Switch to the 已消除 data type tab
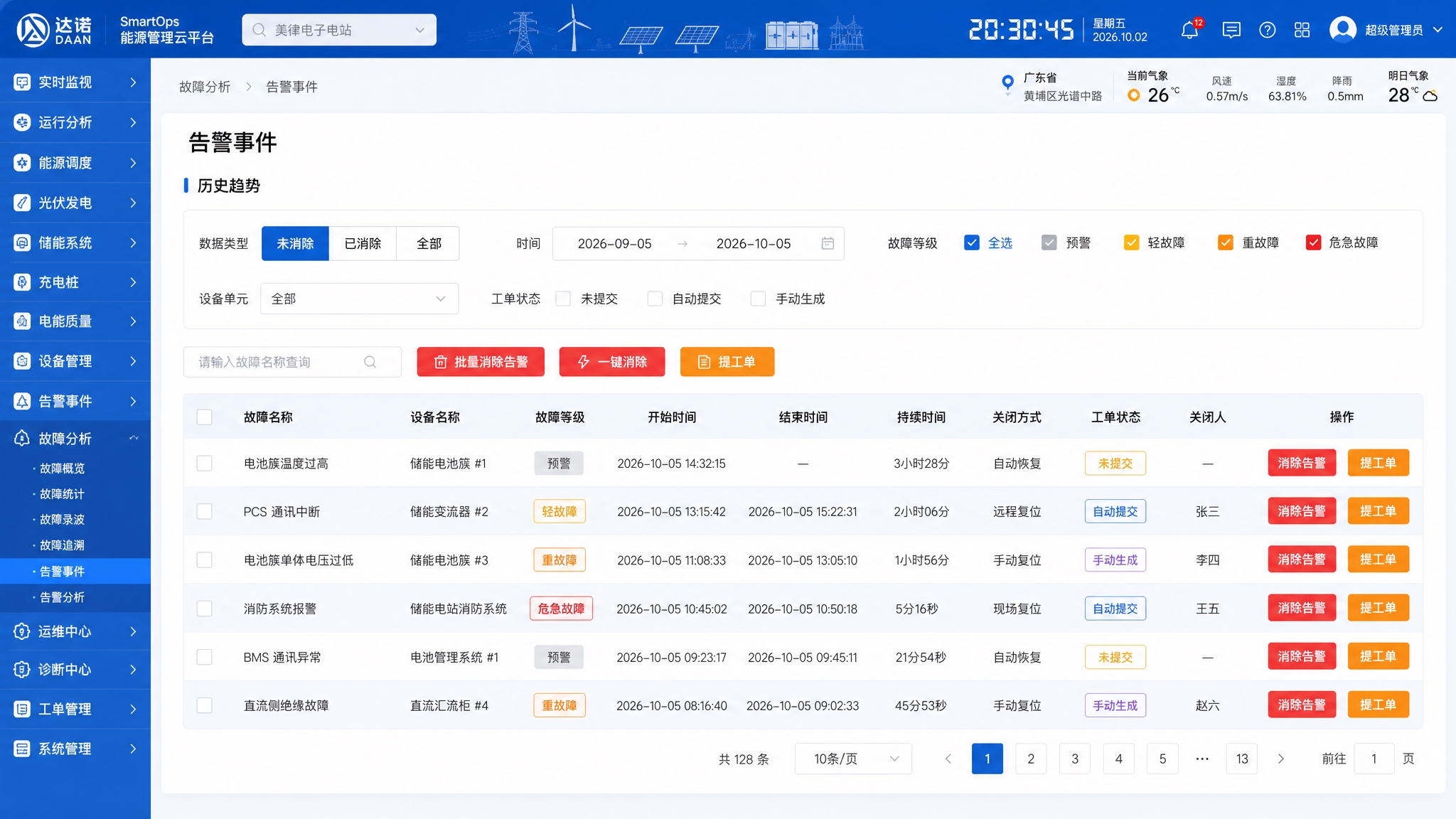 click(363, 244)
